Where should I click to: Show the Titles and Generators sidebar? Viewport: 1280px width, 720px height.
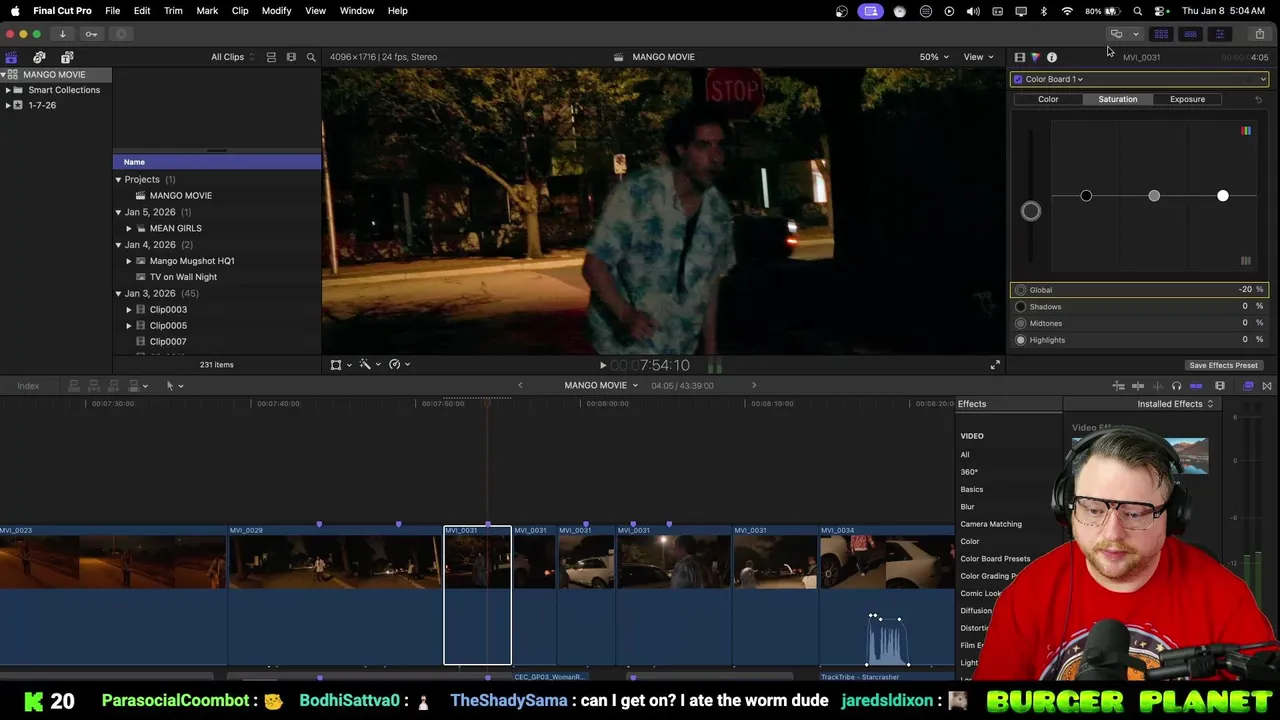tap(67, 57)
